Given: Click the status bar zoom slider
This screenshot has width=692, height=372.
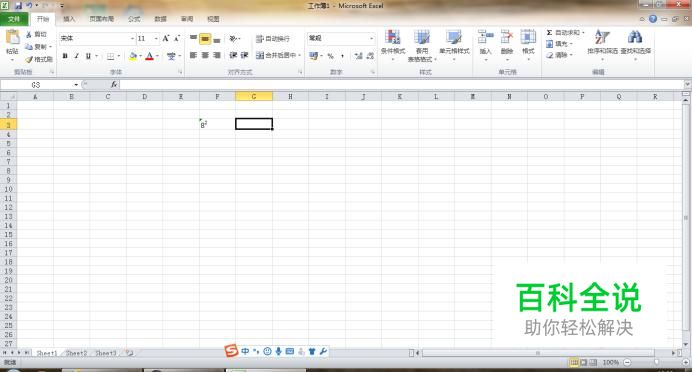Looking at the screenshot, I should tap(656, 362).
